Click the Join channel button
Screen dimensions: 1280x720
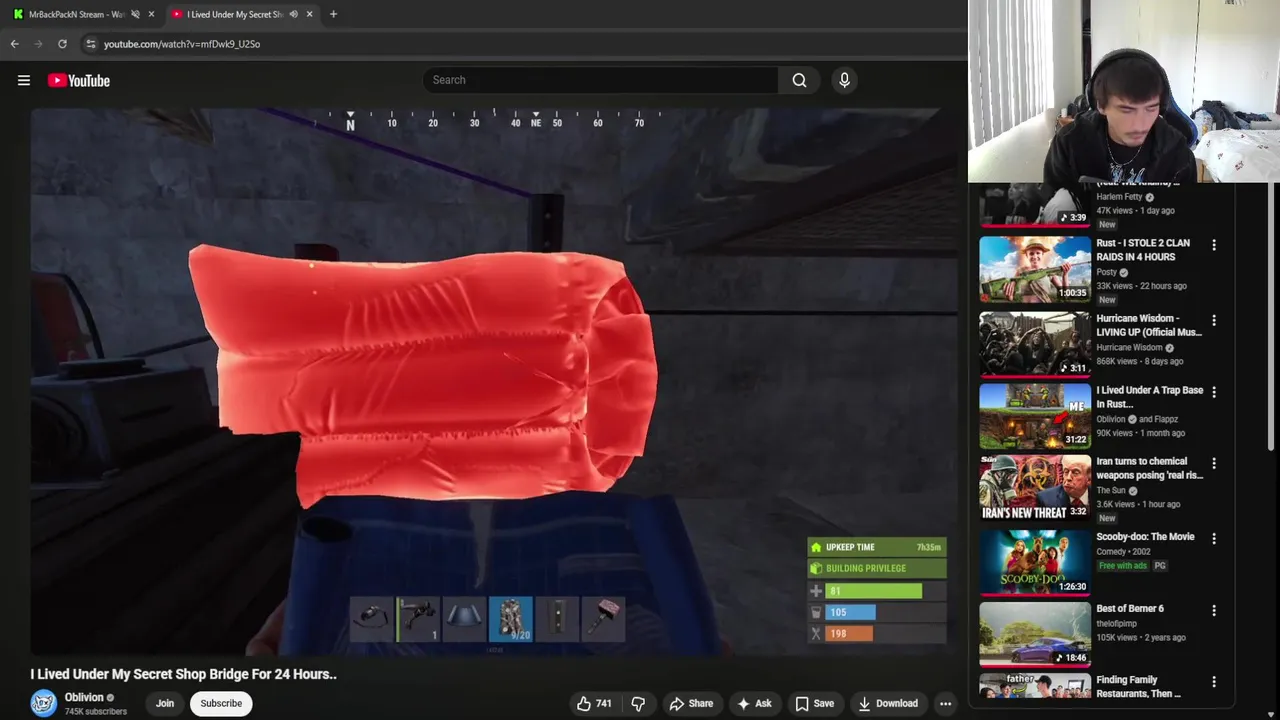coord(165,703)
